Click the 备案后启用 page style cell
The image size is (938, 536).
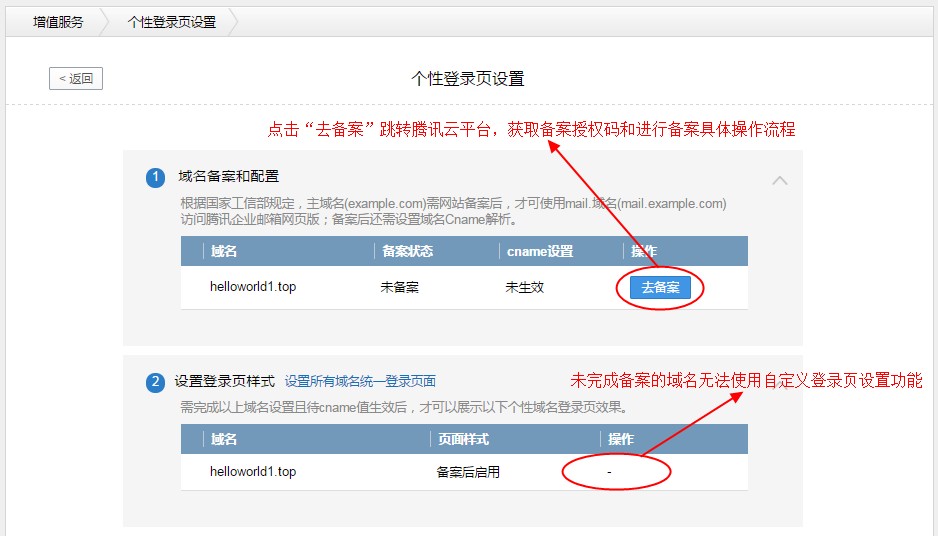(x=468, y=472)
